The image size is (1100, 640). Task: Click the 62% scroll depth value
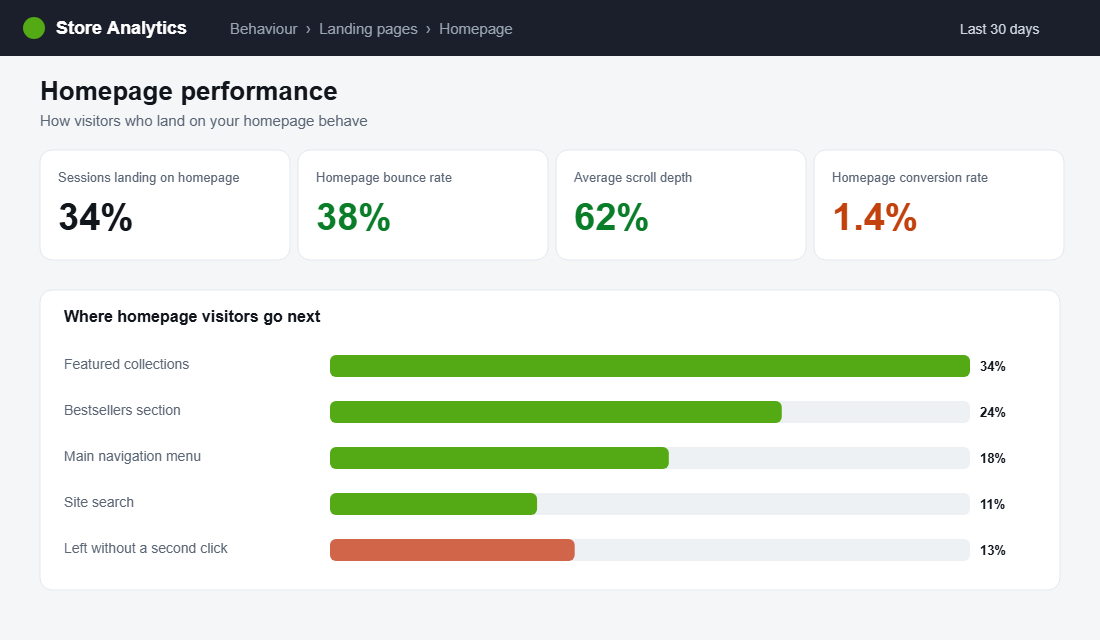[611, 217]
